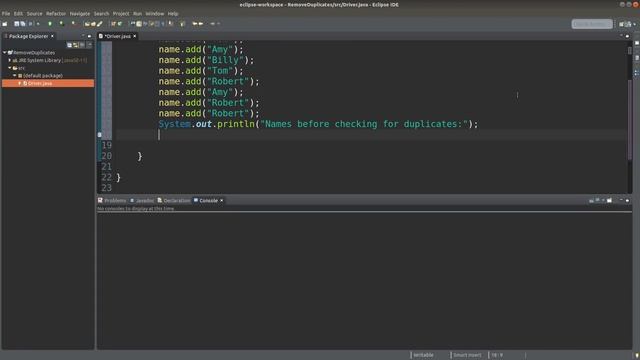This screenshot has height=360, width=640.
Task: Click the println code line
Action: point(318,124)
